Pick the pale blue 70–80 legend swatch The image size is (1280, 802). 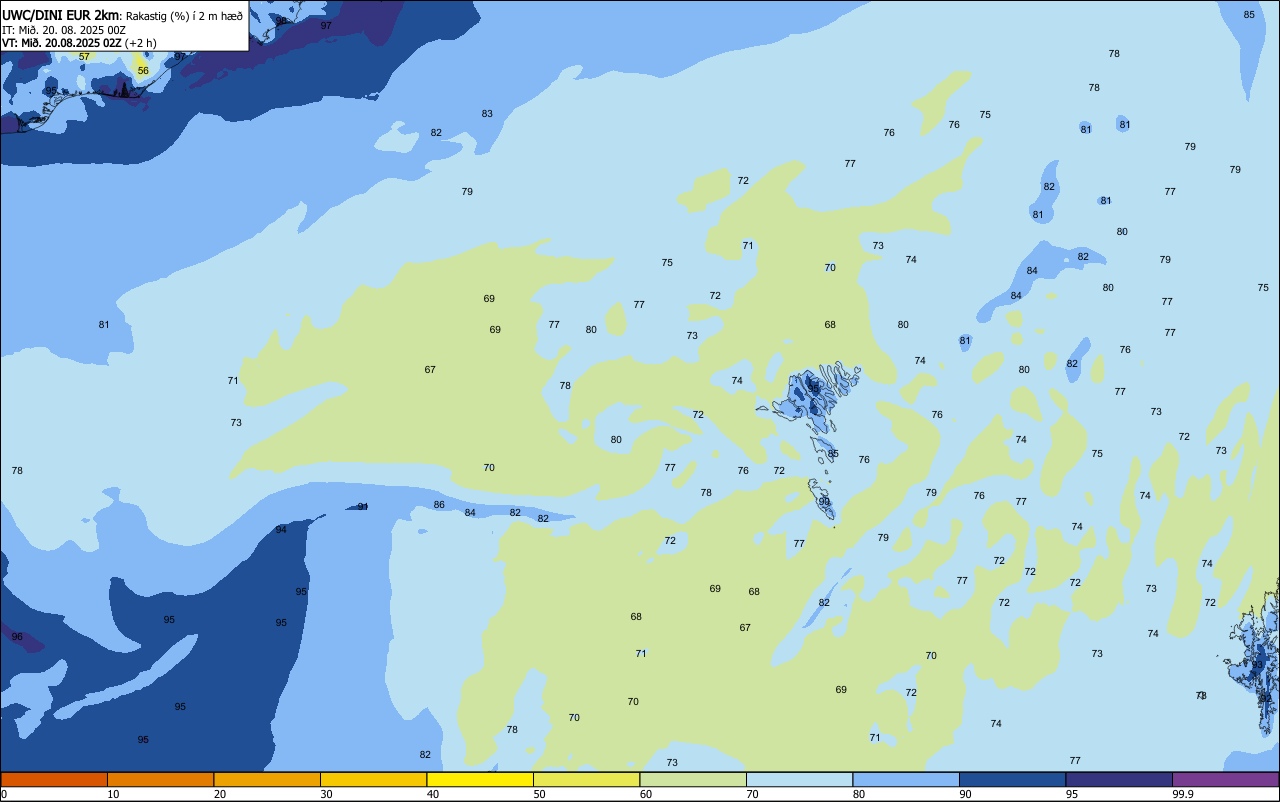(799, 779)
